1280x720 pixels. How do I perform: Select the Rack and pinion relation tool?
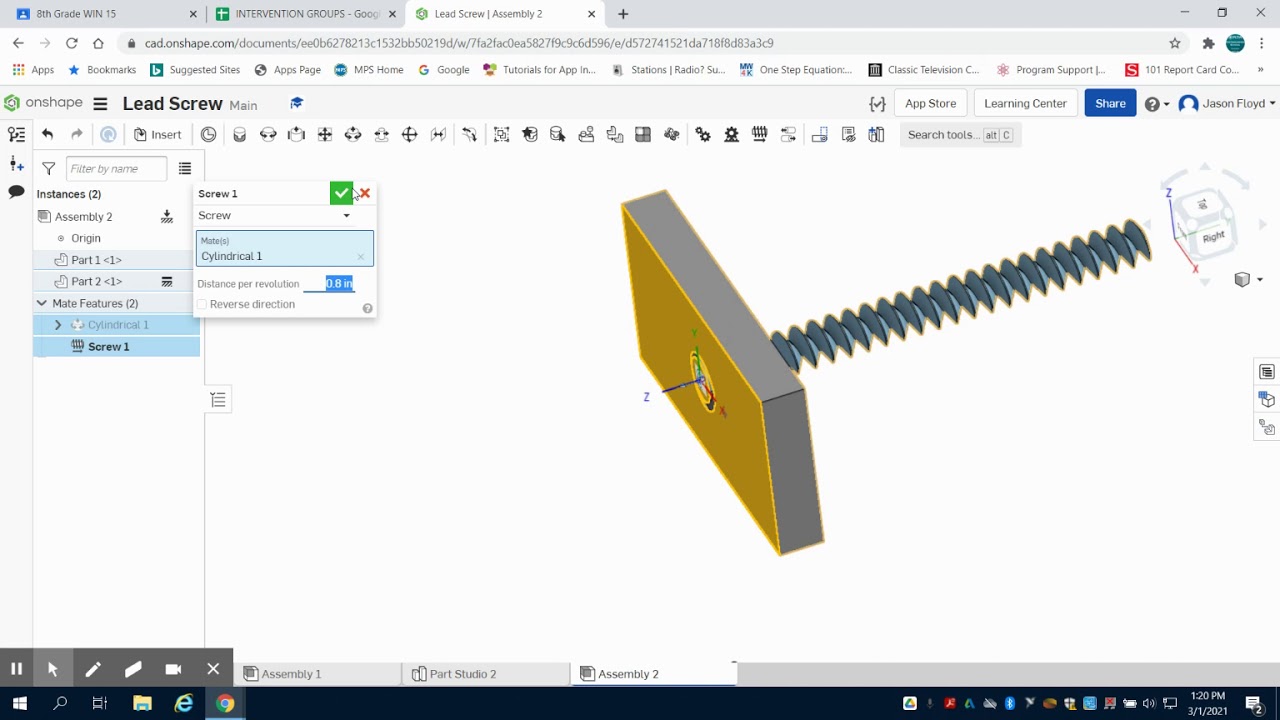pyautogui.click(x=731, y=134)
